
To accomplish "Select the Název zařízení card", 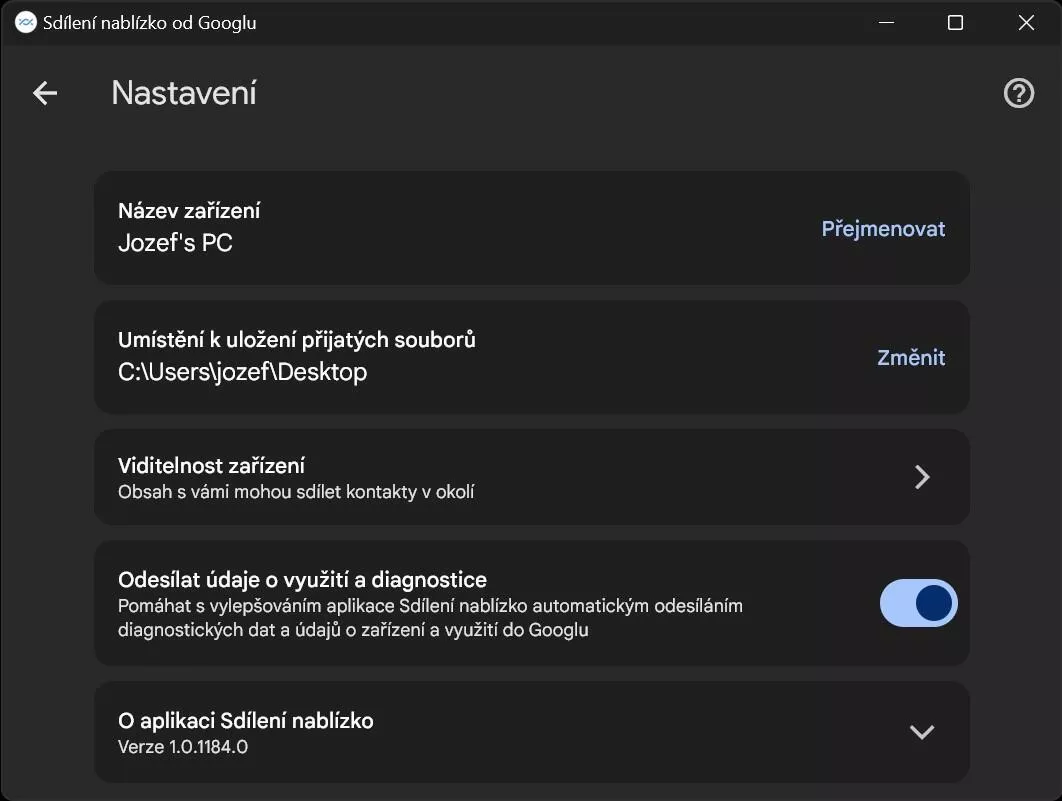I will [532, 228].
